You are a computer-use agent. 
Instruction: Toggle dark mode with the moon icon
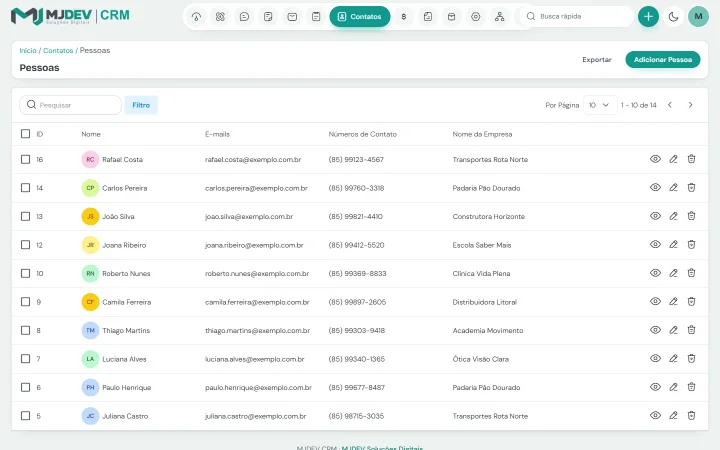coord(673,17)
